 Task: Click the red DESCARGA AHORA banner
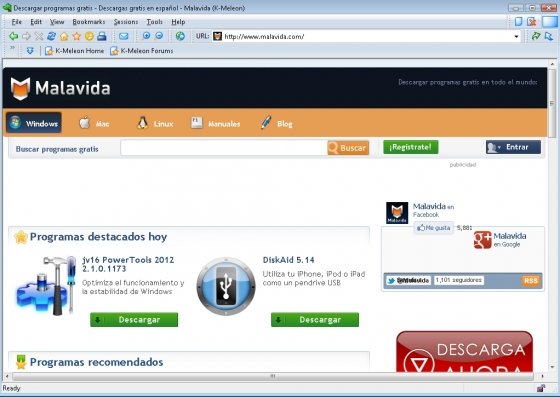click(x=464, y=352)
